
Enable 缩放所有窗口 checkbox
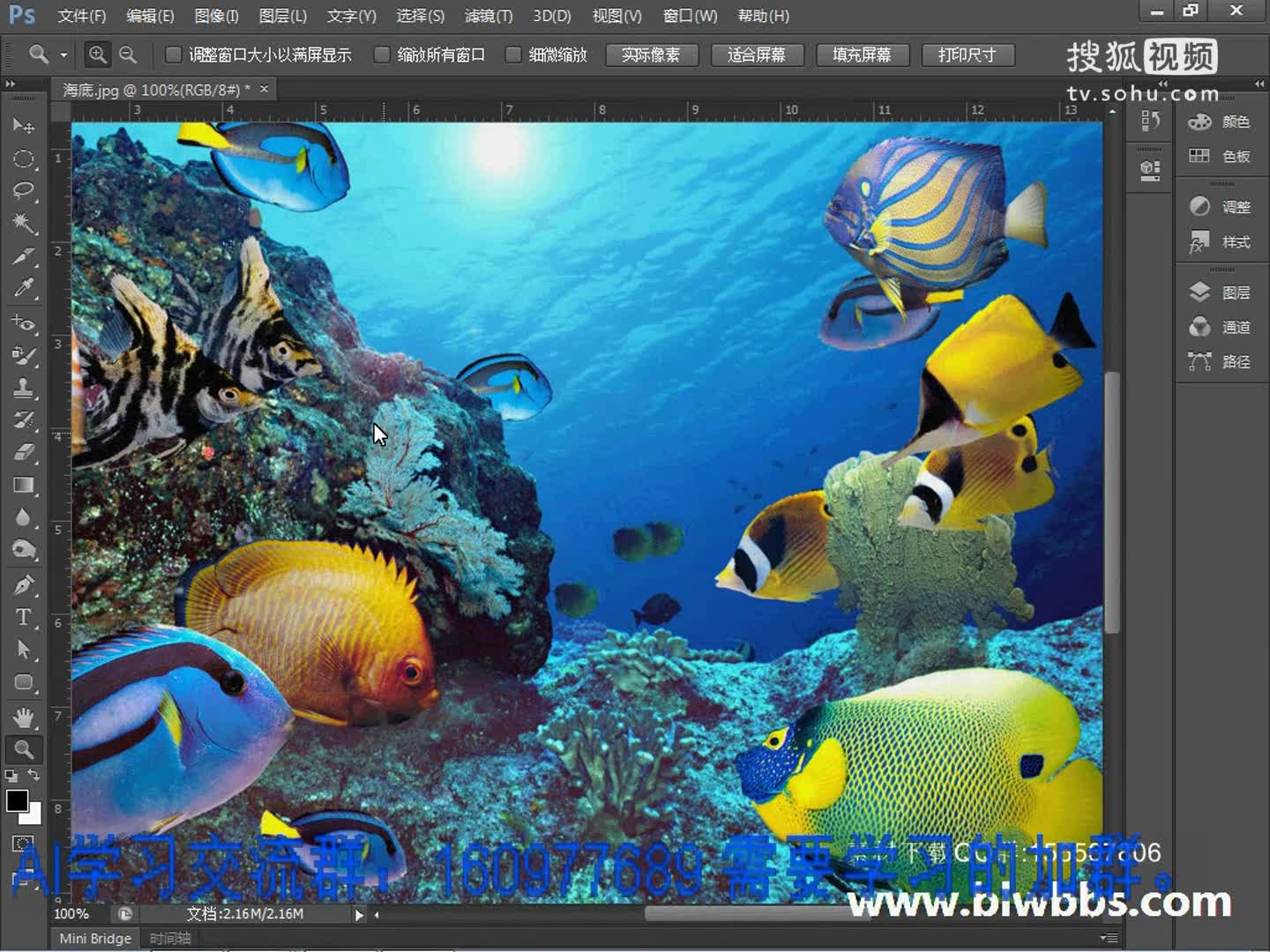pos(382,55)
